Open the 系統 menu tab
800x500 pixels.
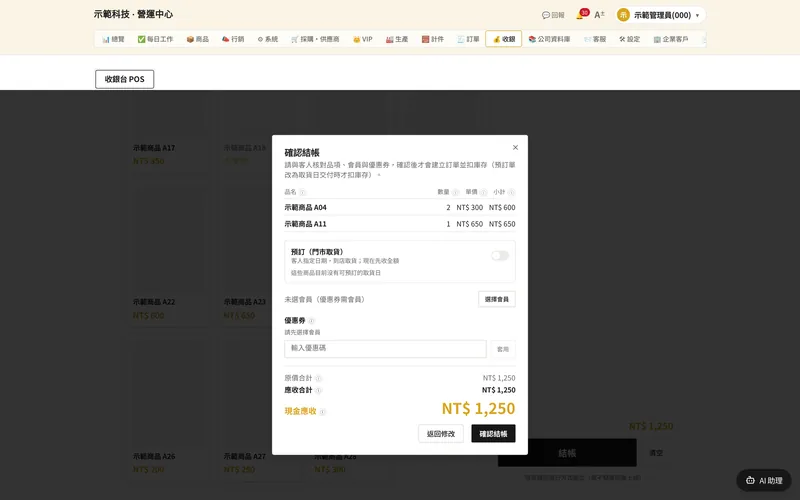(268, 39)
